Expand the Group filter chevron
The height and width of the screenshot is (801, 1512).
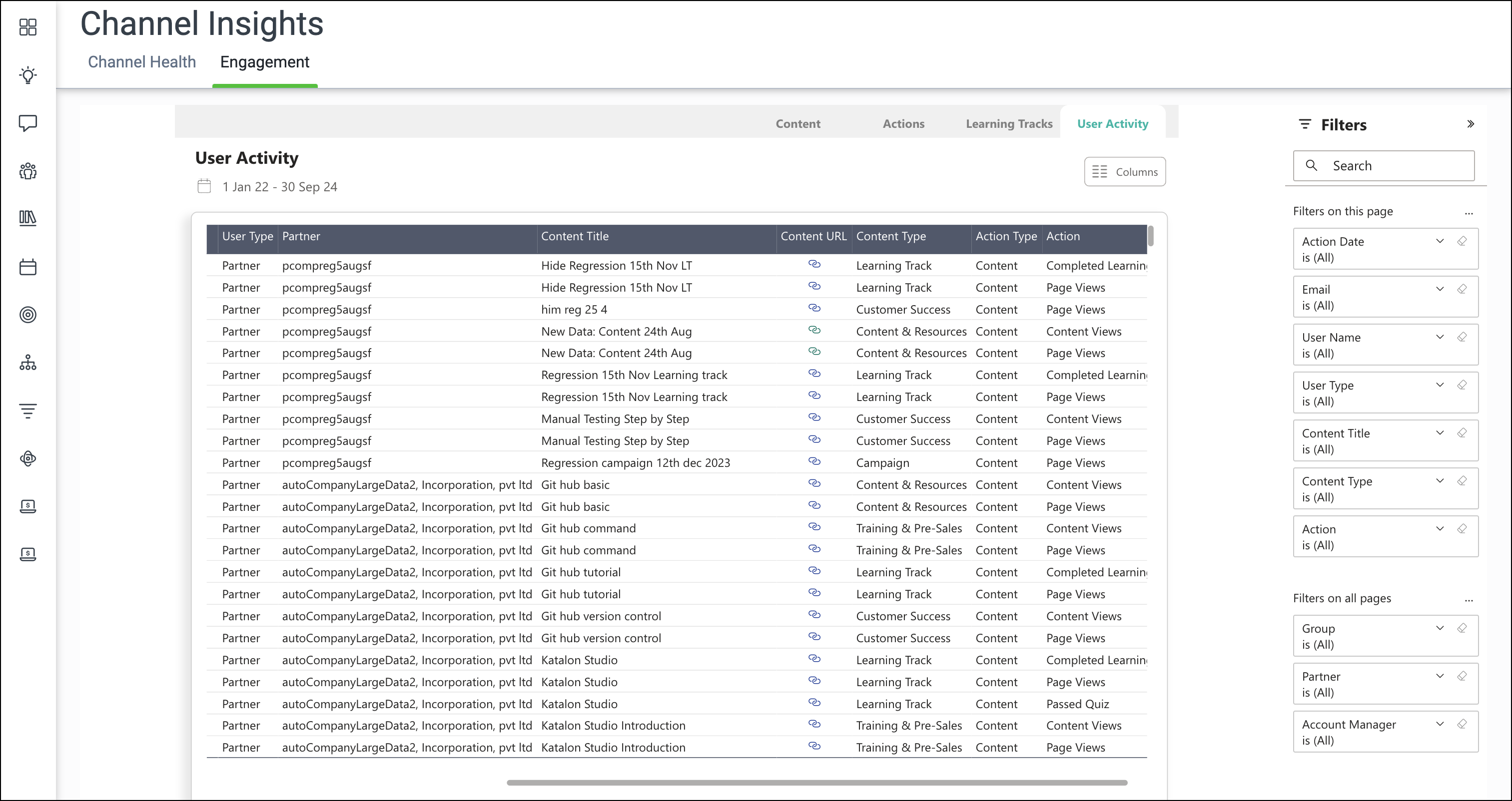[x=1440, y=629]
